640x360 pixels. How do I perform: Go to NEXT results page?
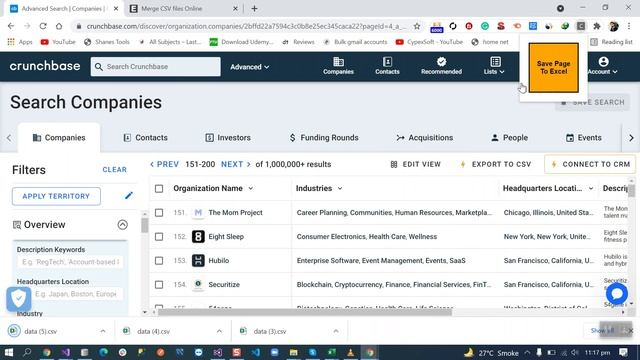point(236,164)
